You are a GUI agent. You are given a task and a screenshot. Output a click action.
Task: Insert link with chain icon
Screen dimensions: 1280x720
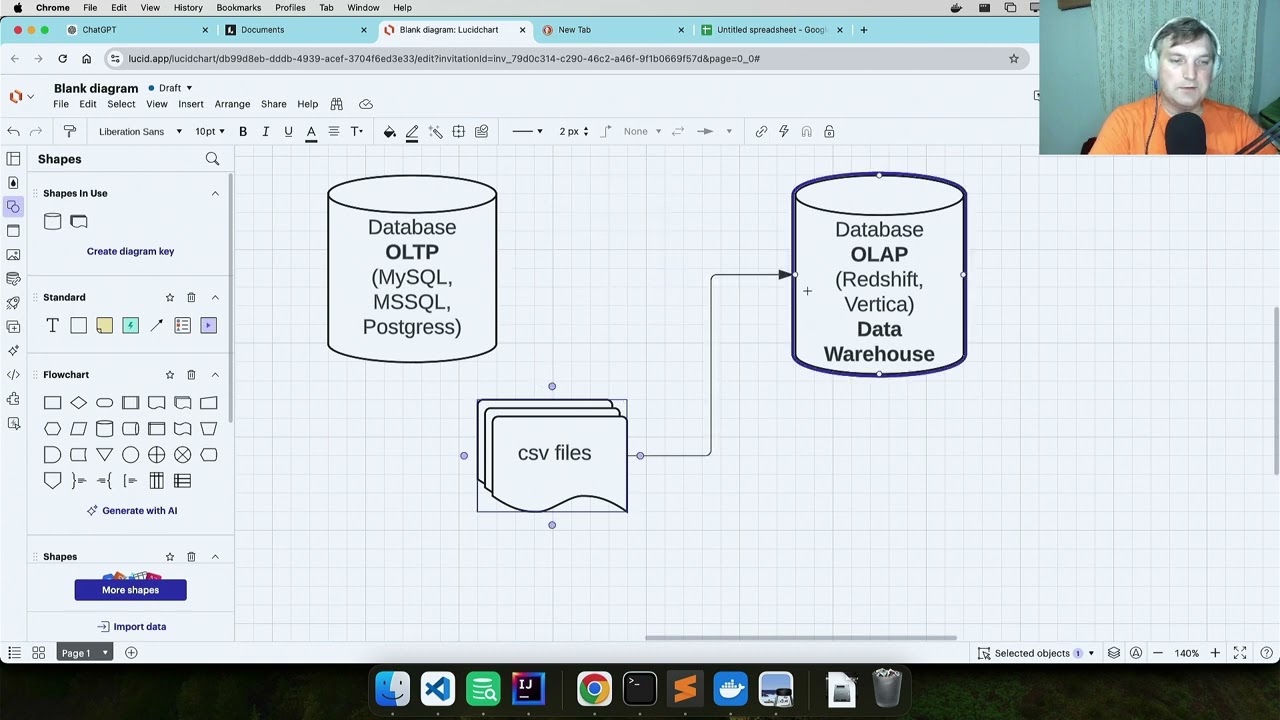point(761,131)
